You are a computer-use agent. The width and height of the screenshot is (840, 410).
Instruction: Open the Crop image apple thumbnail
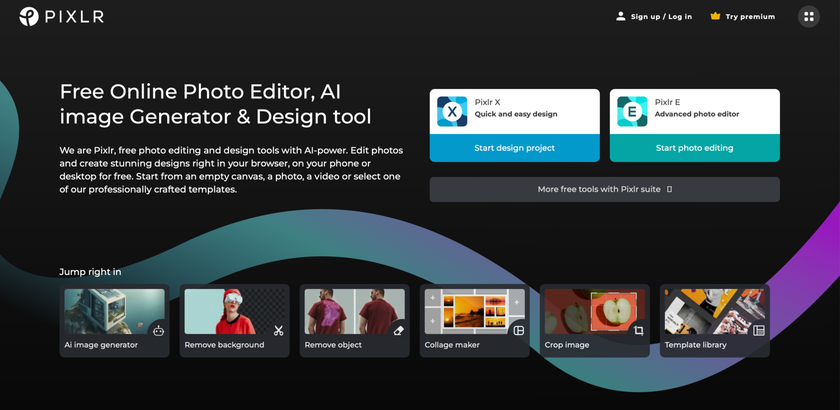click(594, 311)
